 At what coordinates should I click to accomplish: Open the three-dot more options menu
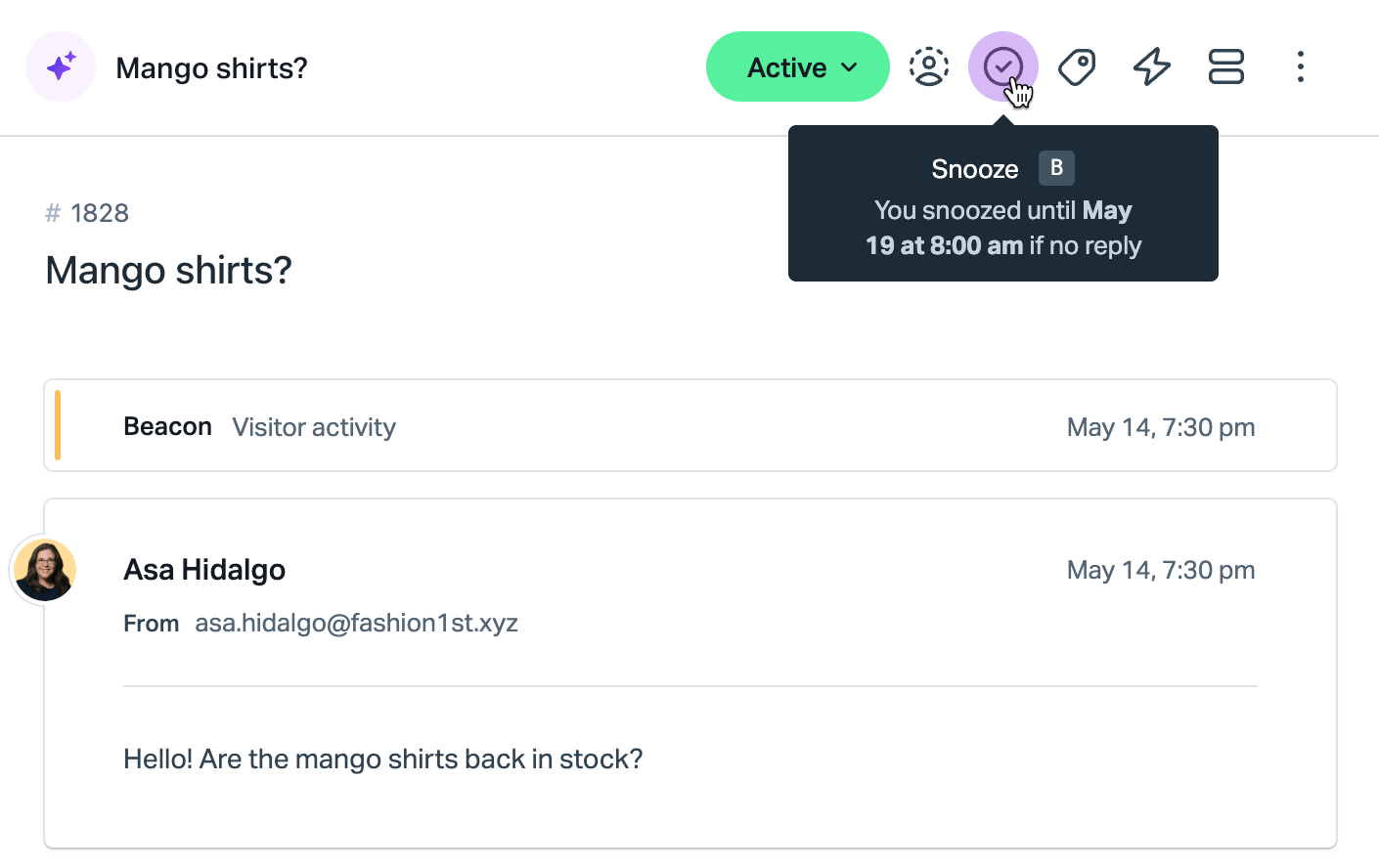tap(1300, 66)
